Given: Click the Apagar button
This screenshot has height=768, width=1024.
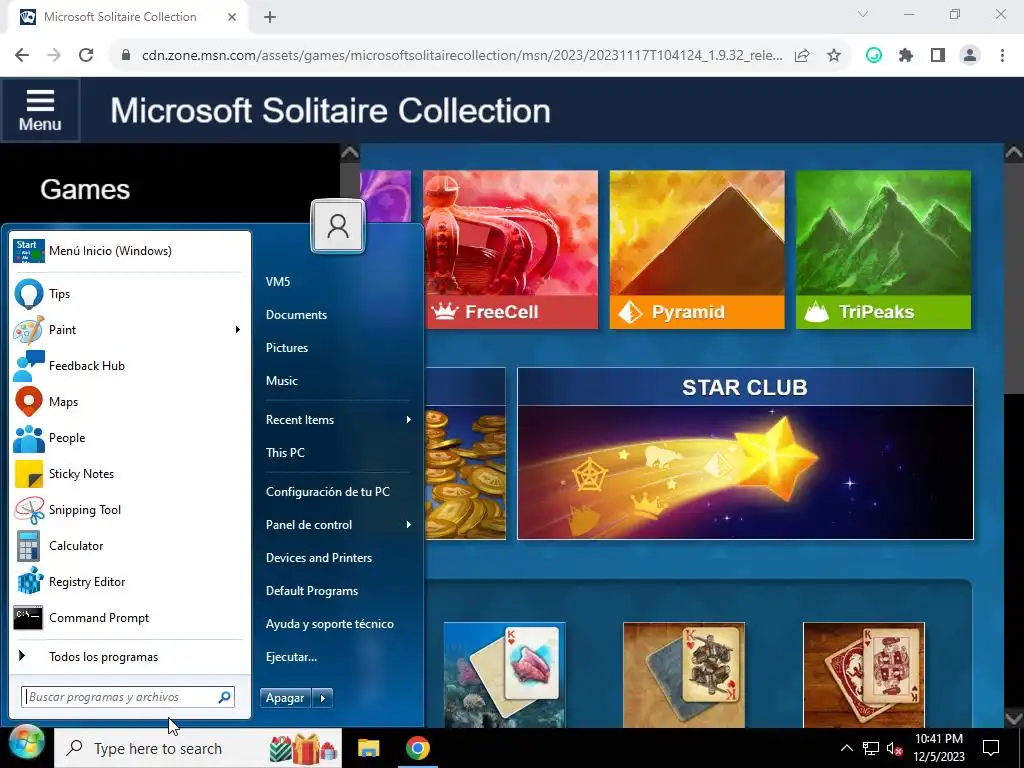Looking at the screenshot, I should click(285, 698).
